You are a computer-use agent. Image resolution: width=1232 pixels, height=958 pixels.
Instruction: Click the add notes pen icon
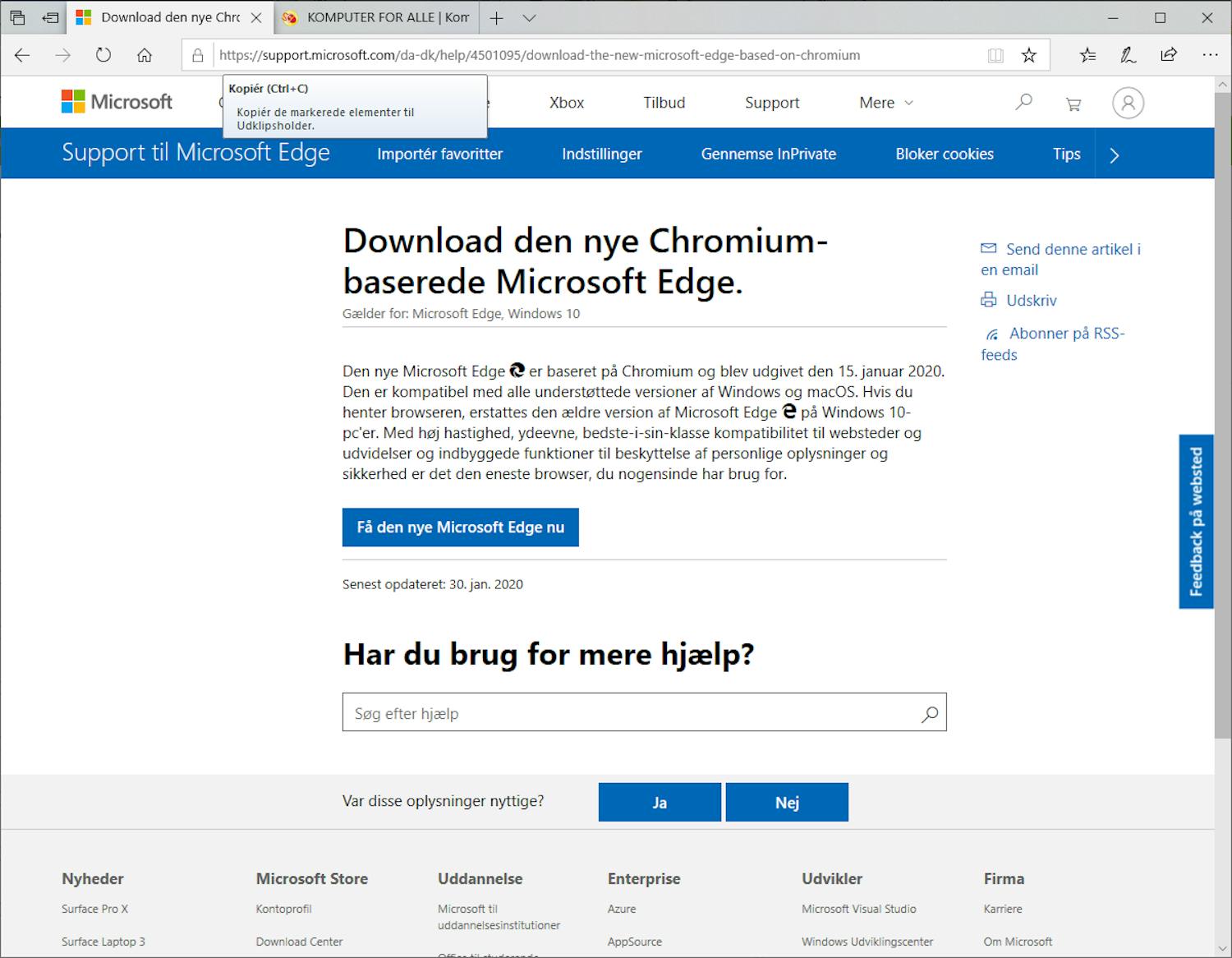[1128, 55]
